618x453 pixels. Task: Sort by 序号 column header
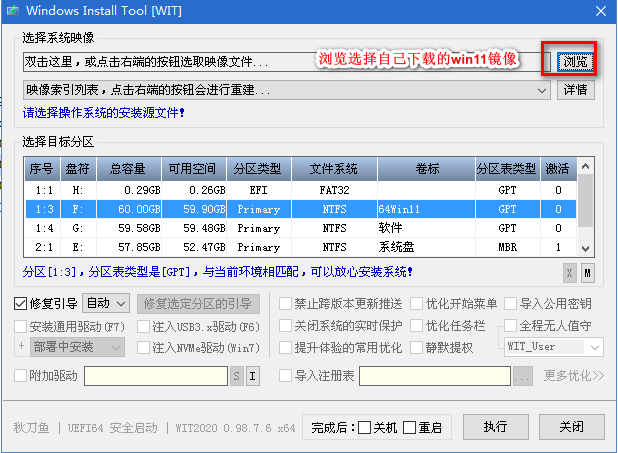pyautogui.click(x=42, y=169)
